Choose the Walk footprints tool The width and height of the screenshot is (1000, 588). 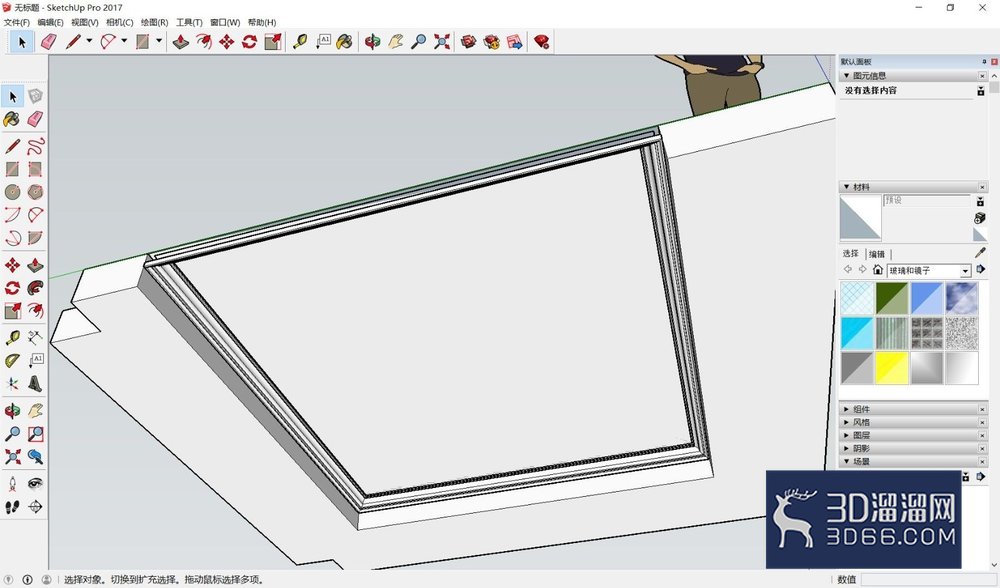pos(12,506)
